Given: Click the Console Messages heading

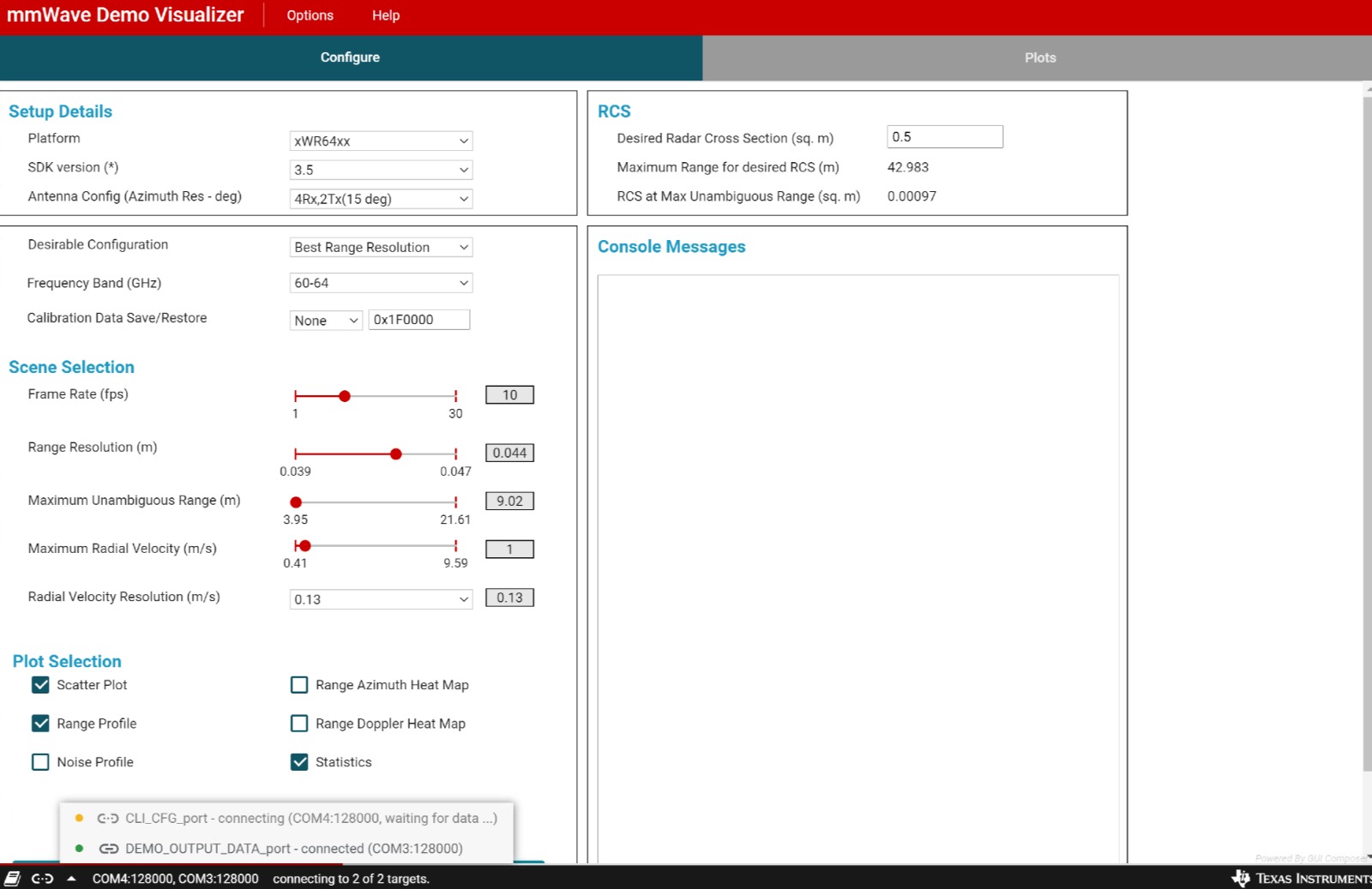Looking at the screenshot, I should [x=671, y=247].
